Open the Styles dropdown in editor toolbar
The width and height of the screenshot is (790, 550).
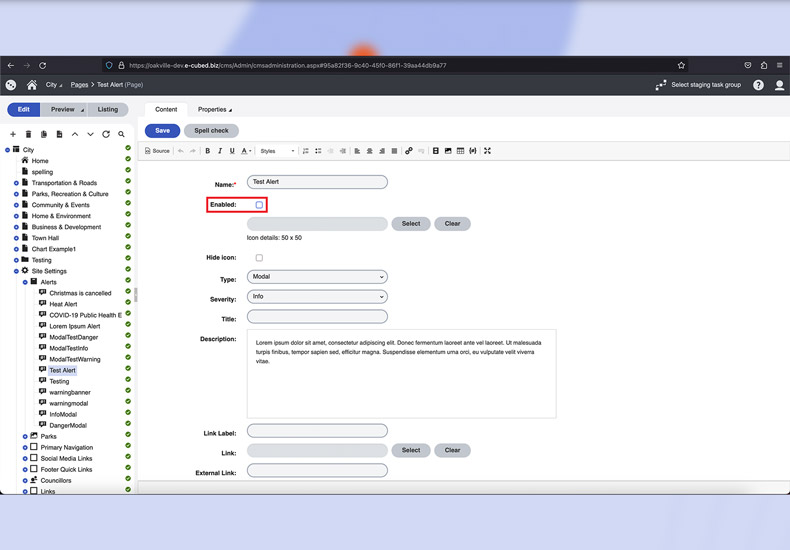click(x=277, y=151)
